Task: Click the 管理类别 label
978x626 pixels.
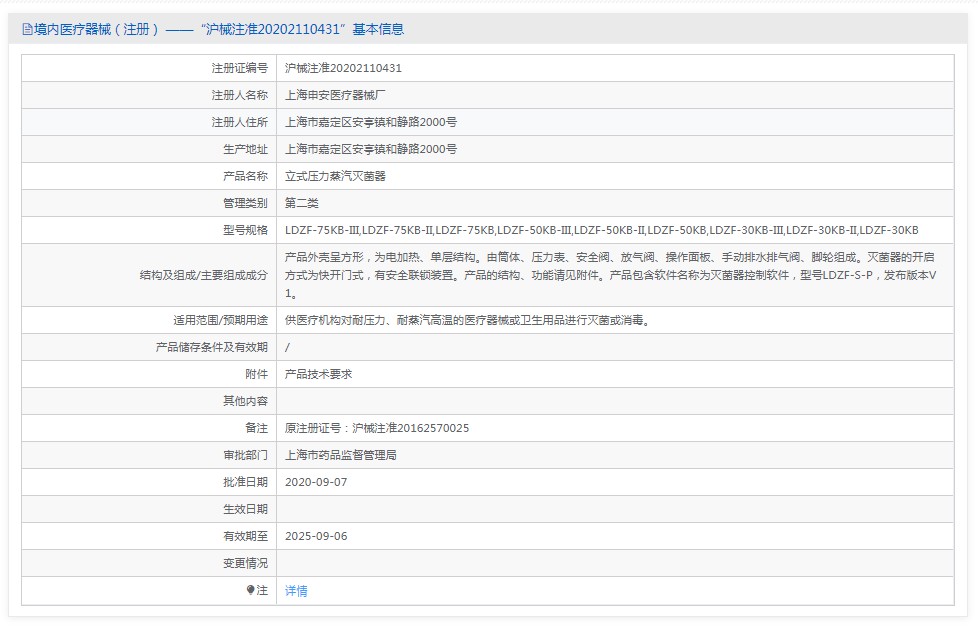Action: coord(245,203)
